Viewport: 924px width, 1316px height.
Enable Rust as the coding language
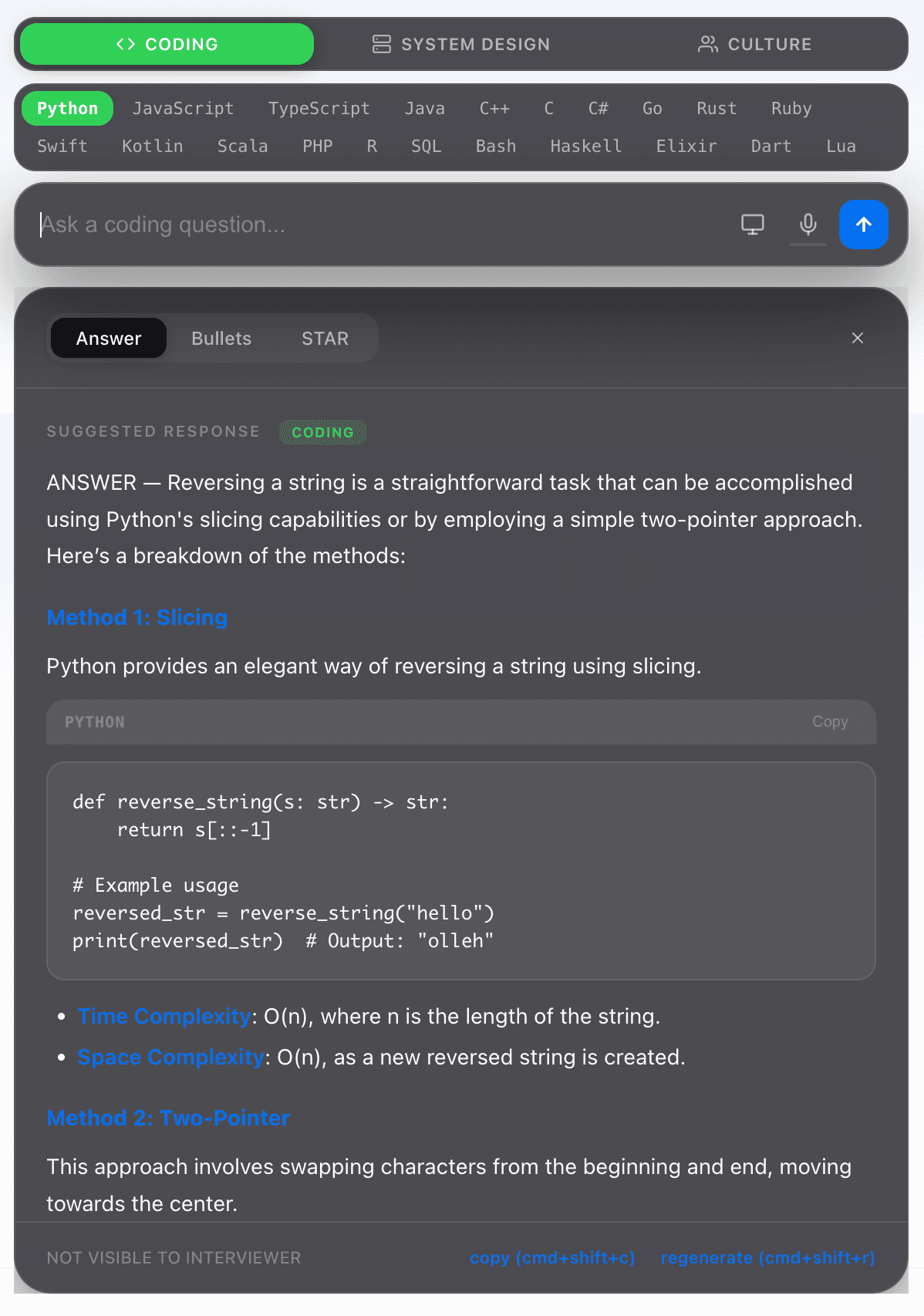click(716, 108)
